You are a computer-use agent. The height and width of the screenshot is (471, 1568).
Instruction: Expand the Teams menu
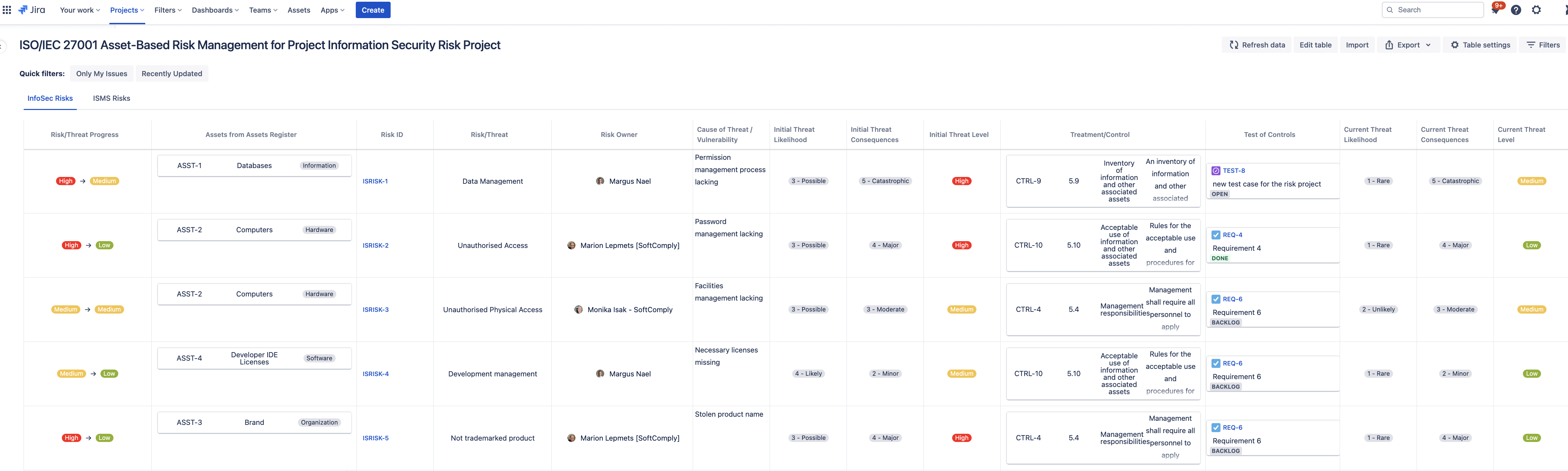(x=263, y=10)
